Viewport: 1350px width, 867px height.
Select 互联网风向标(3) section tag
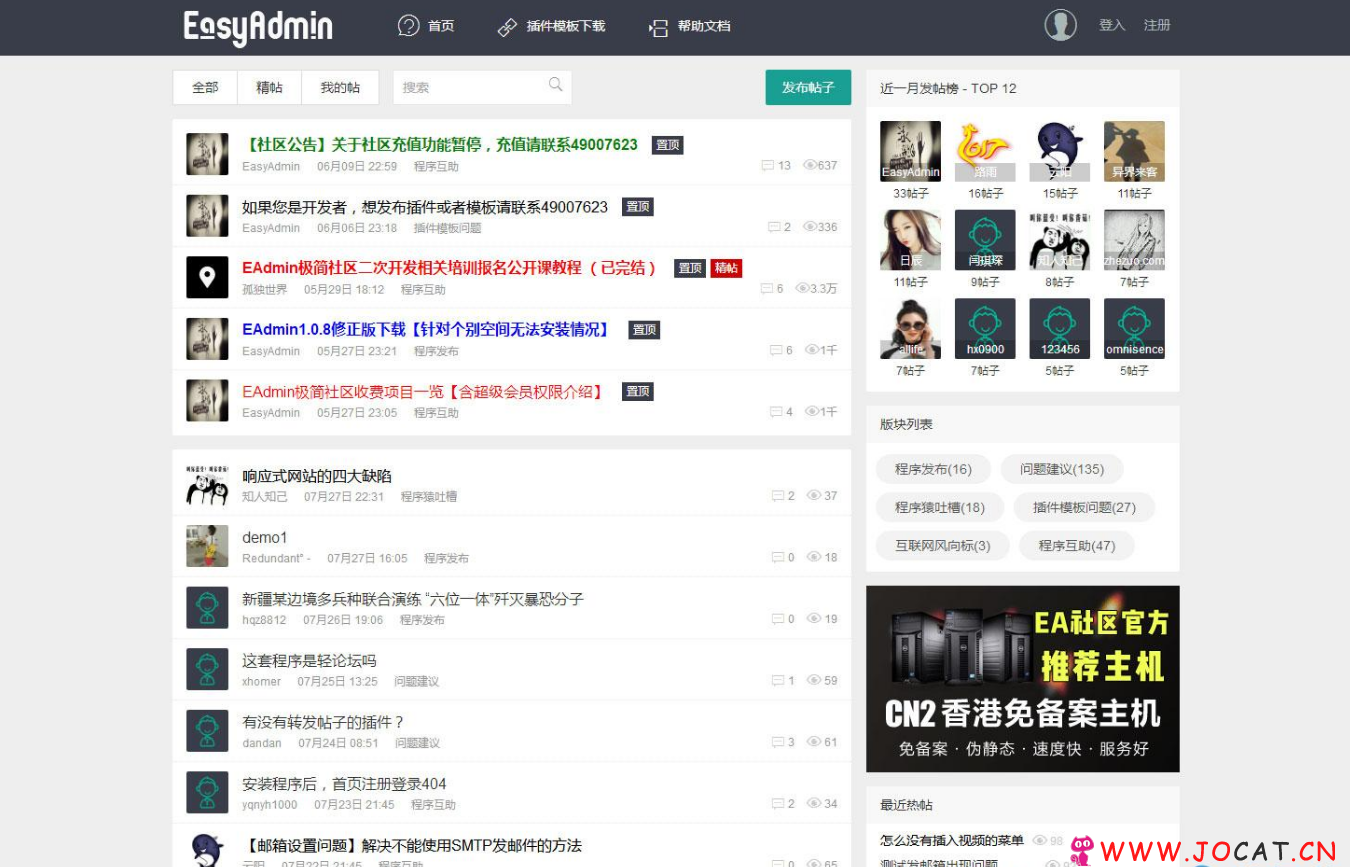[942, 545]
